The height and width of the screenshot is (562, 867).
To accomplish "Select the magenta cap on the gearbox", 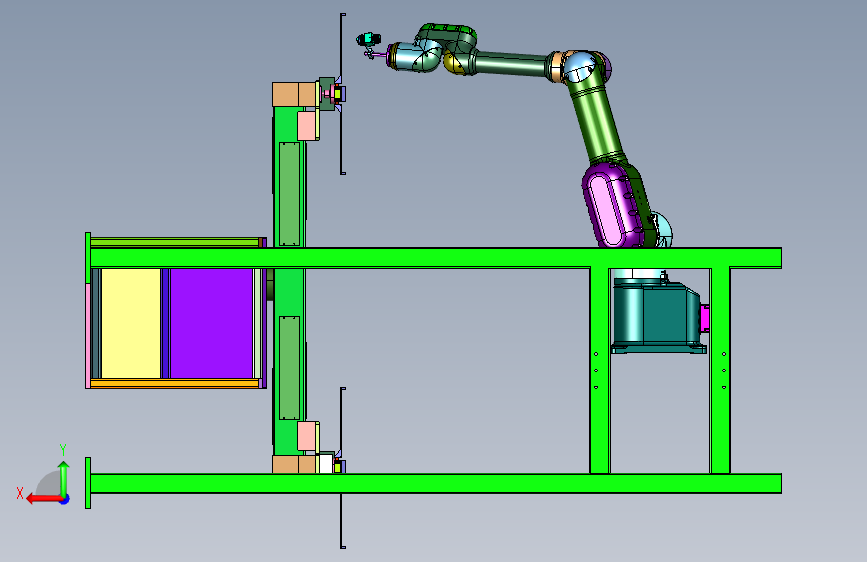I will [704, 318].
